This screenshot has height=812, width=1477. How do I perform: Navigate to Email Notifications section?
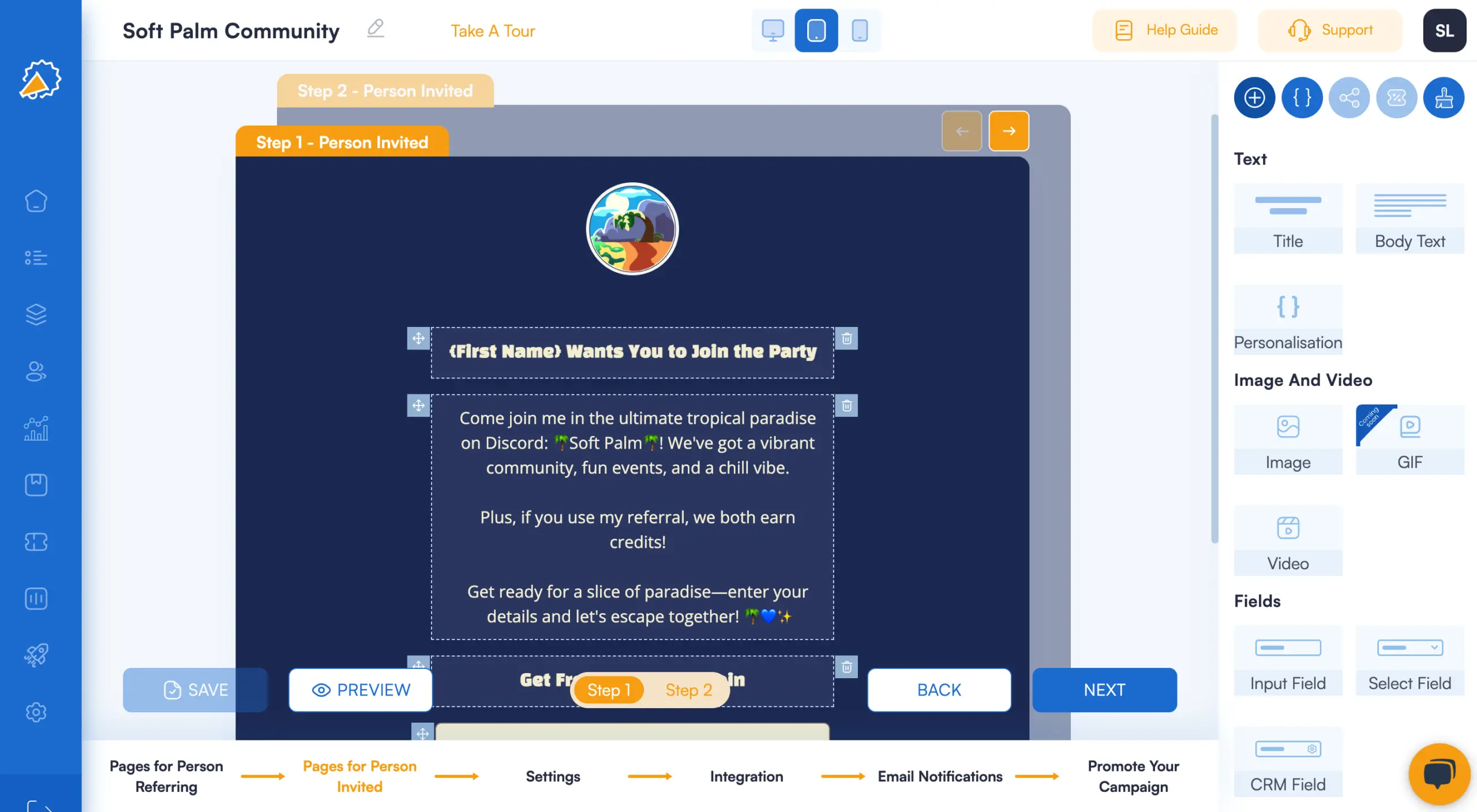(940, 776)
